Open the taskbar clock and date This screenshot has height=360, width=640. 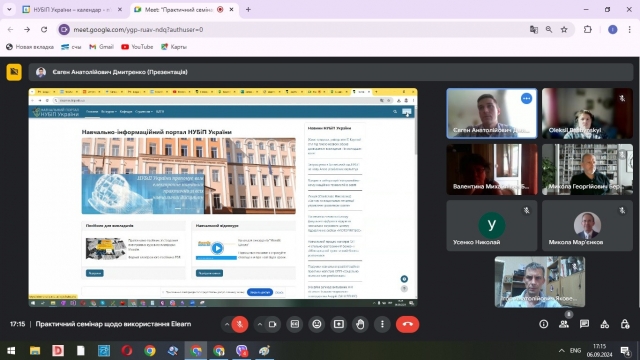tap(600, 351)
